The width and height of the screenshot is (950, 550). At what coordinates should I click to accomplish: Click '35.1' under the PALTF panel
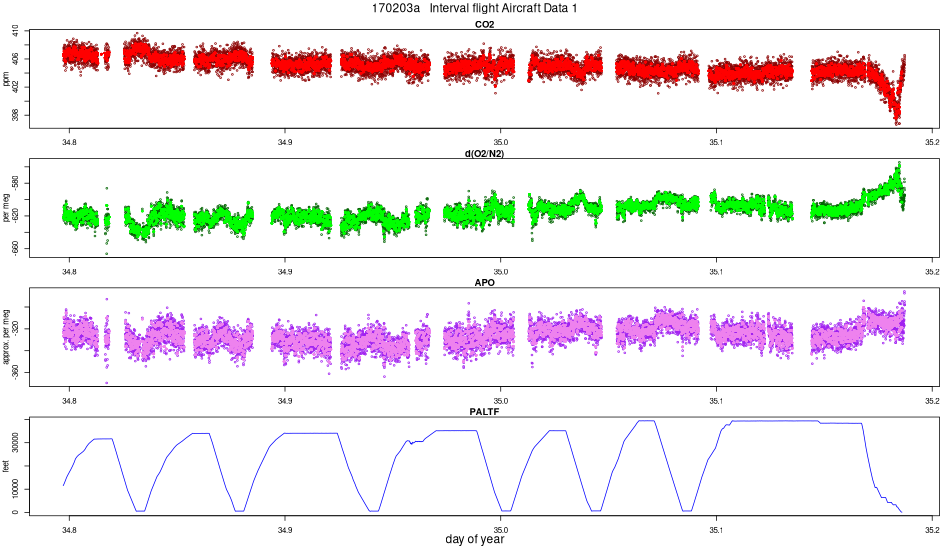coord(716,529)
